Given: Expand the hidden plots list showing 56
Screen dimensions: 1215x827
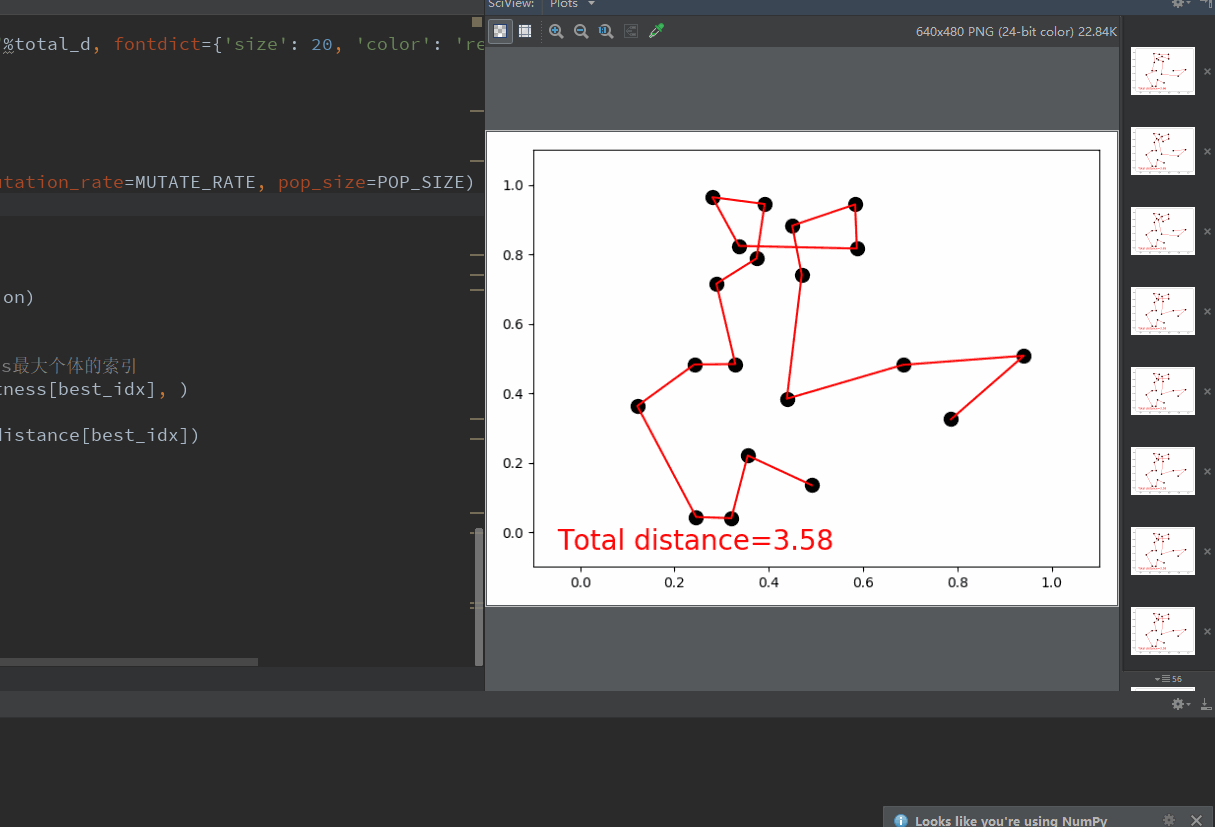Looking at the screenshot, I should 1167,679.
